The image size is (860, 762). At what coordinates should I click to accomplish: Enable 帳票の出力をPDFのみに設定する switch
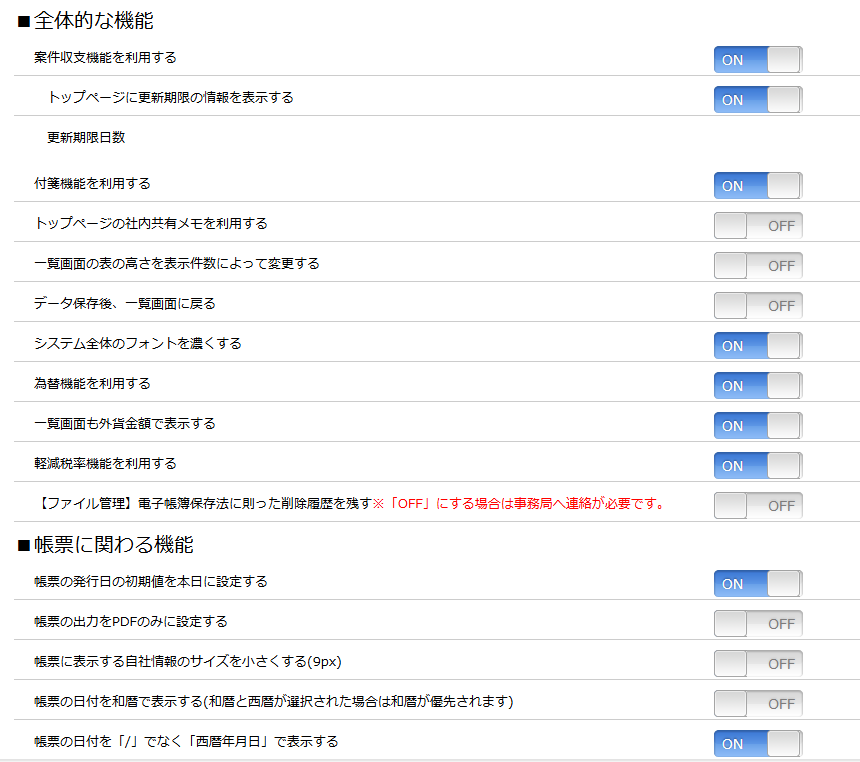[757, 624]
